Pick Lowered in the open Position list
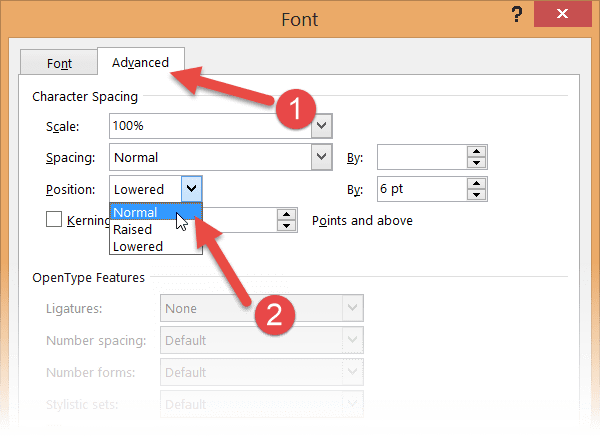The image size is (600, 436). pyautogui.click(x=138, y=246)
